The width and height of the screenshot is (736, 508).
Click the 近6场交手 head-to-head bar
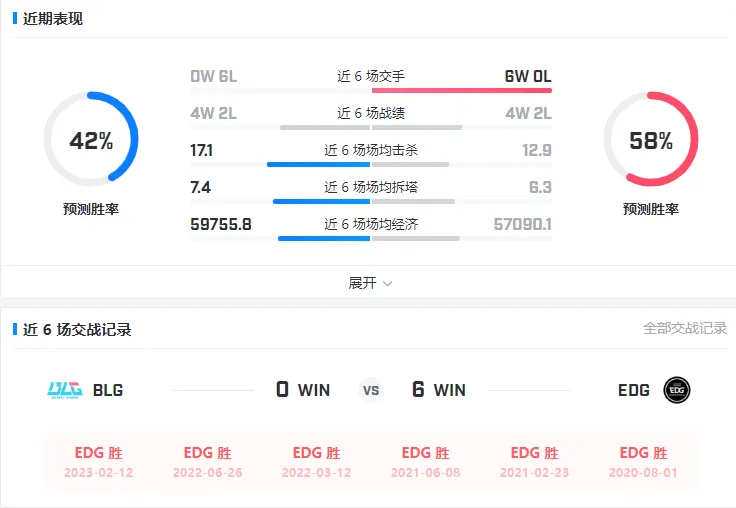pos(371,90)
